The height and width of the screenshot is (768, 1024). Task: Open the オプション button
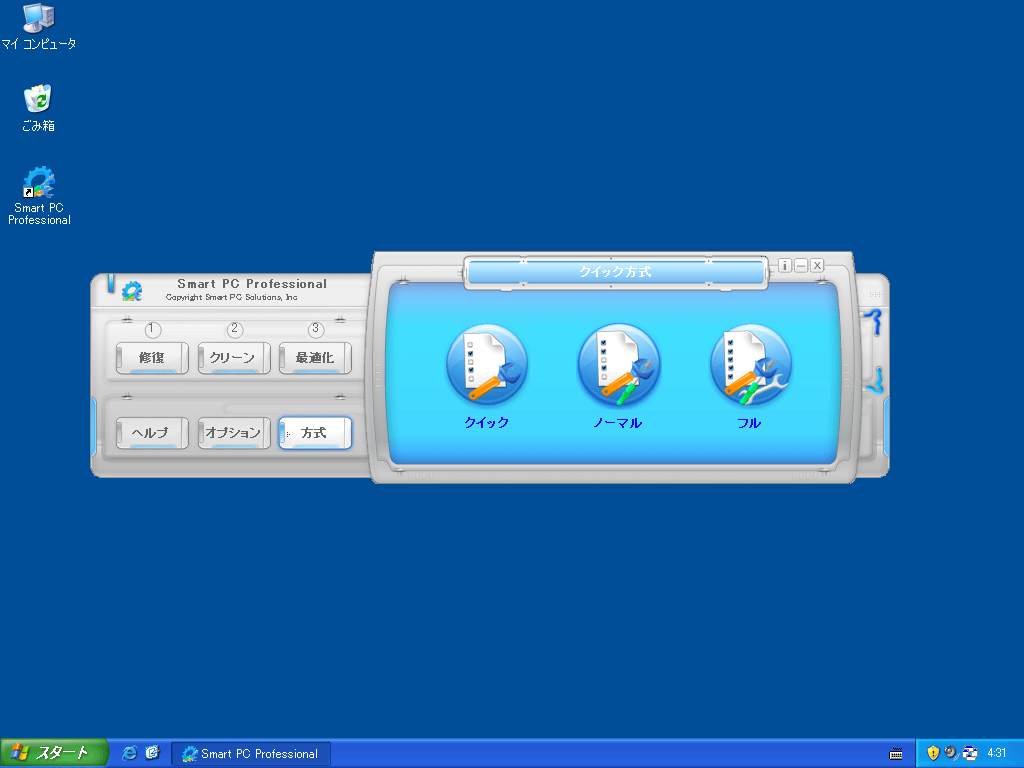pos(234,433)
